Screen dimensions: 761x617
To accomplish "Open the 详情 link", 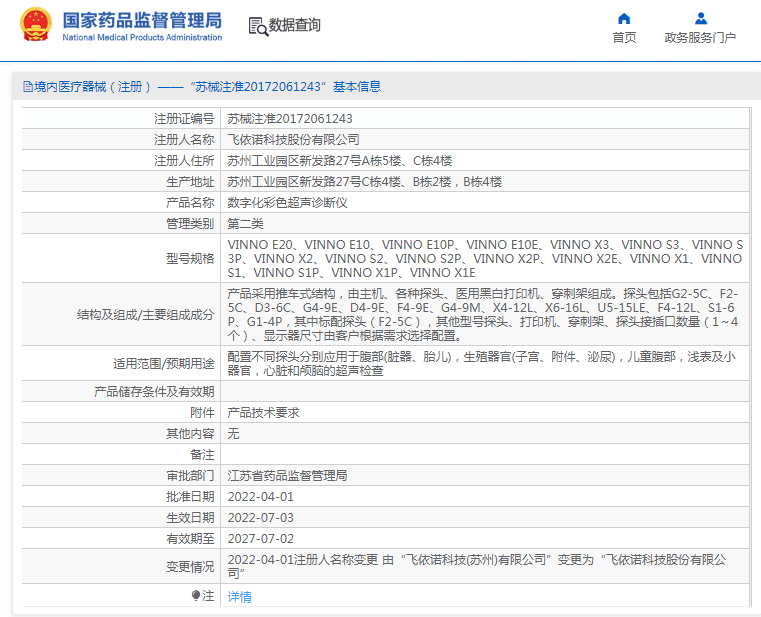I will pos(240,597).
